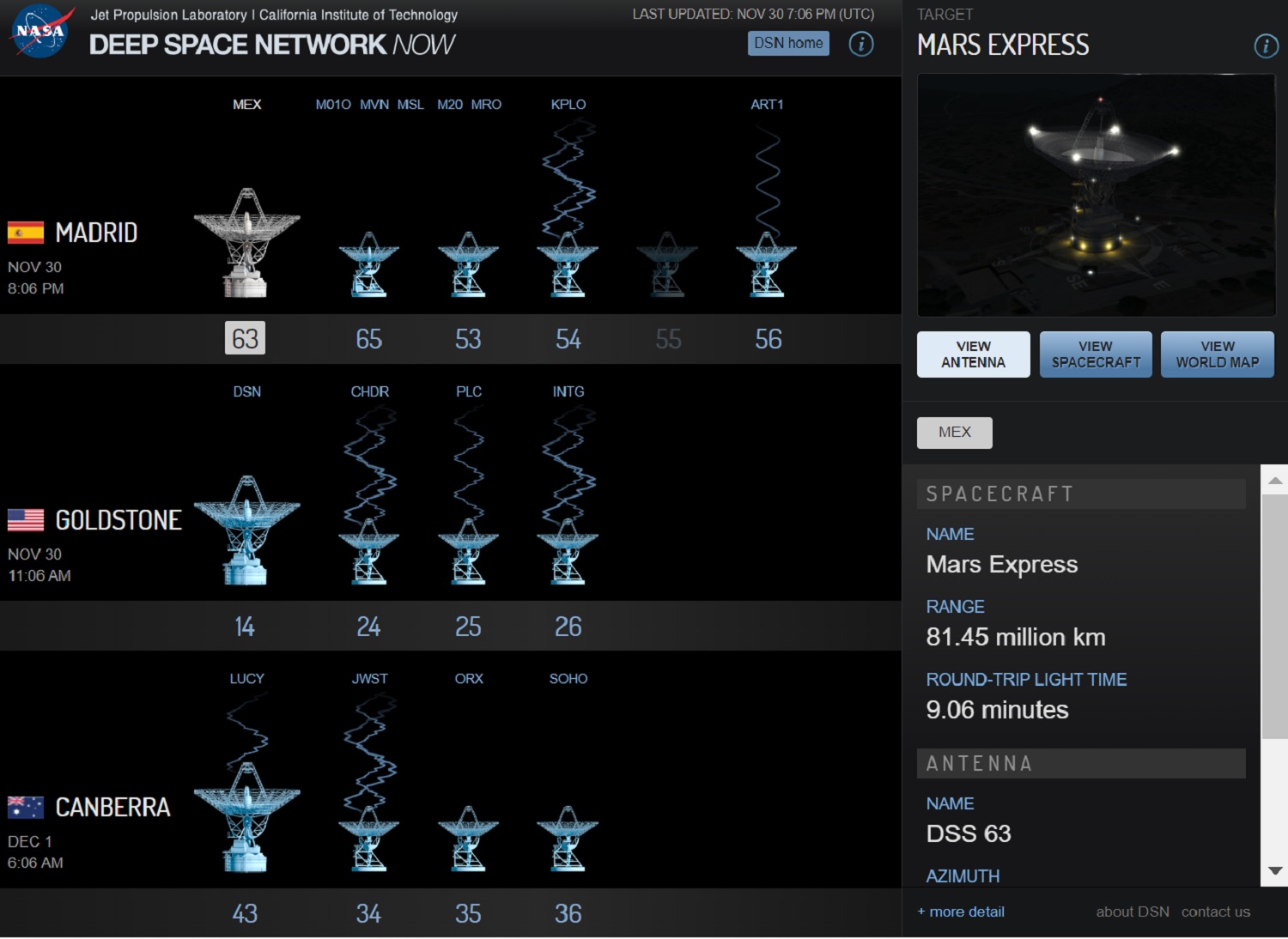Click the scroll-down chevron on the detail panel
1288x939 pixels.
point(1273,869)
